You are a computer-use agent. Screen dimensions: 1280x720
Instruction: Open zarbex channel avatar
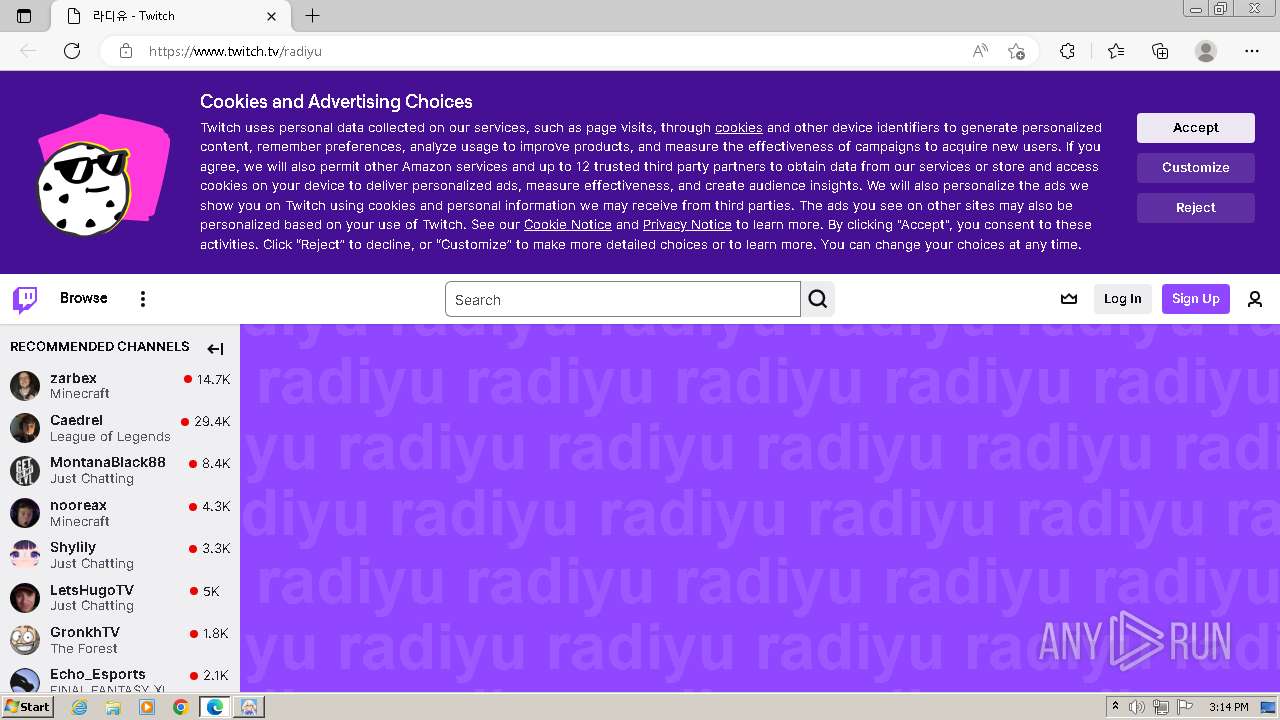25,385
